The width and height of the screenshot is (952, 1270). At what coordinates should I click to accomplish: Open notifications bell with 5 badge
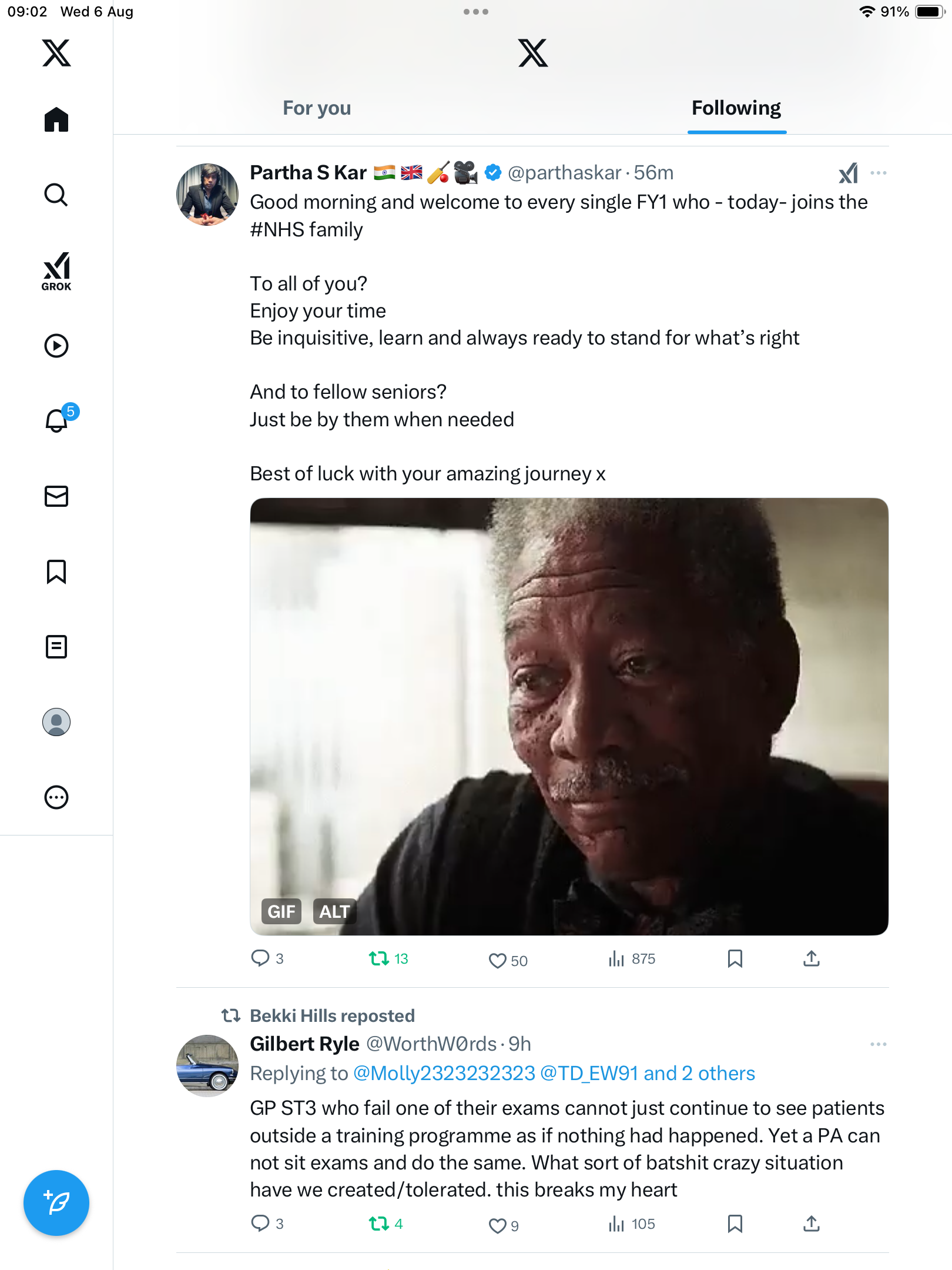[x=57, y=420]
